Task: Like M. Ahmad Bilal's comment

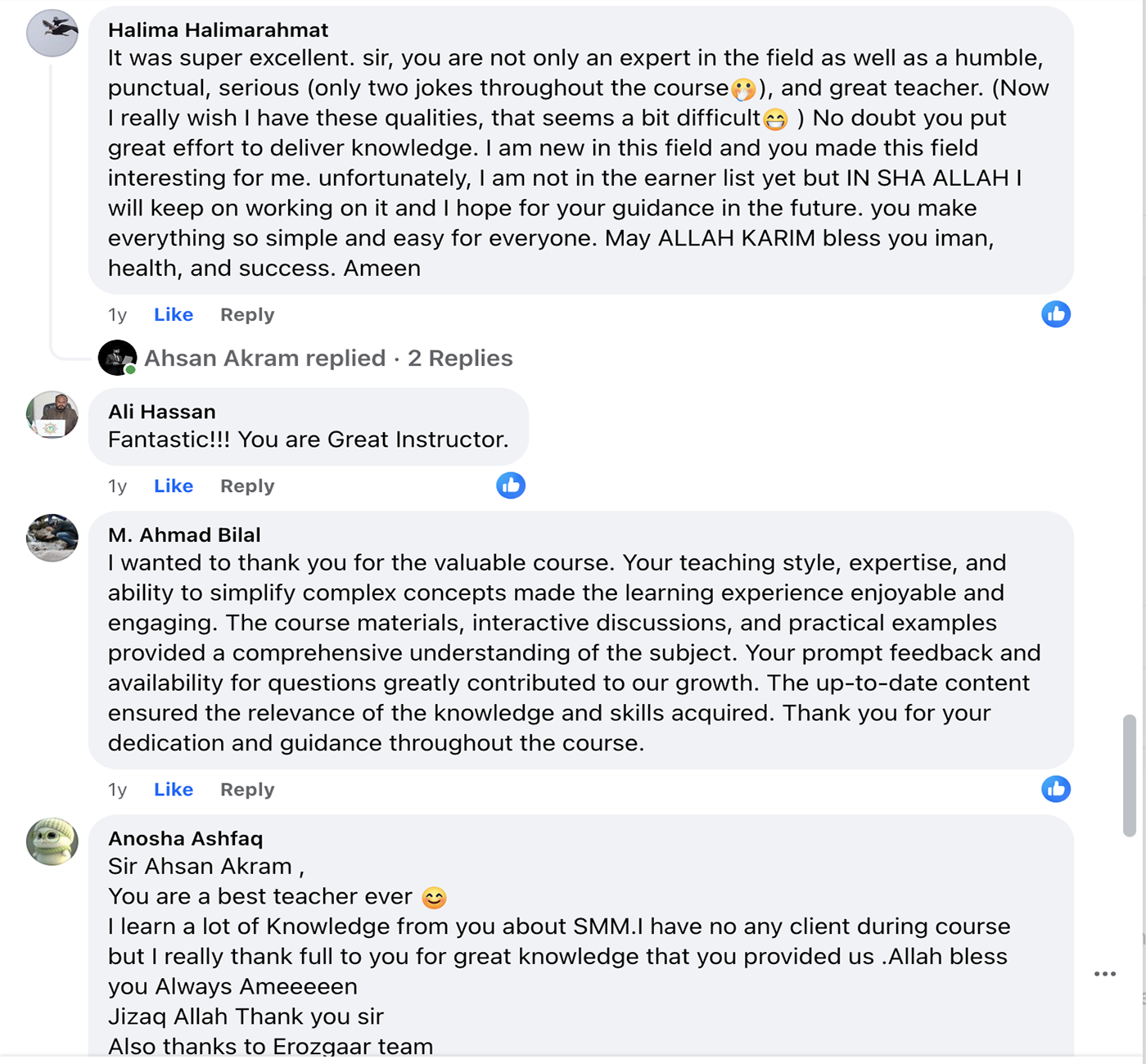Action: click(x=174, y=790)
